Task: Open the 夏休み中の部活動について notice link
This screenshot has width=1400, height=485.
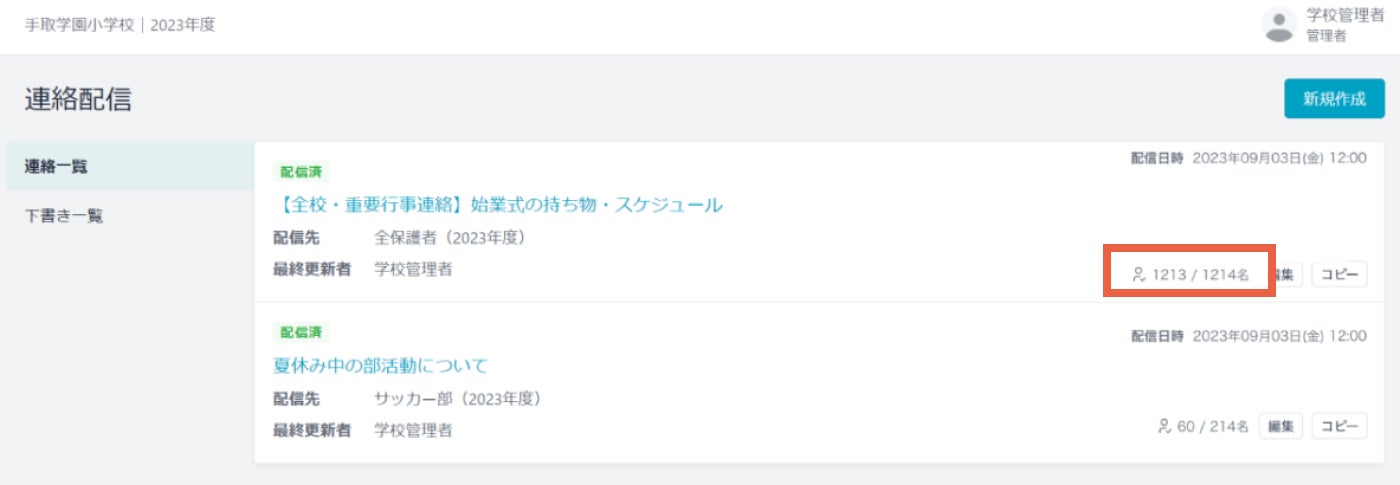Action: click(x=381, y=365)
